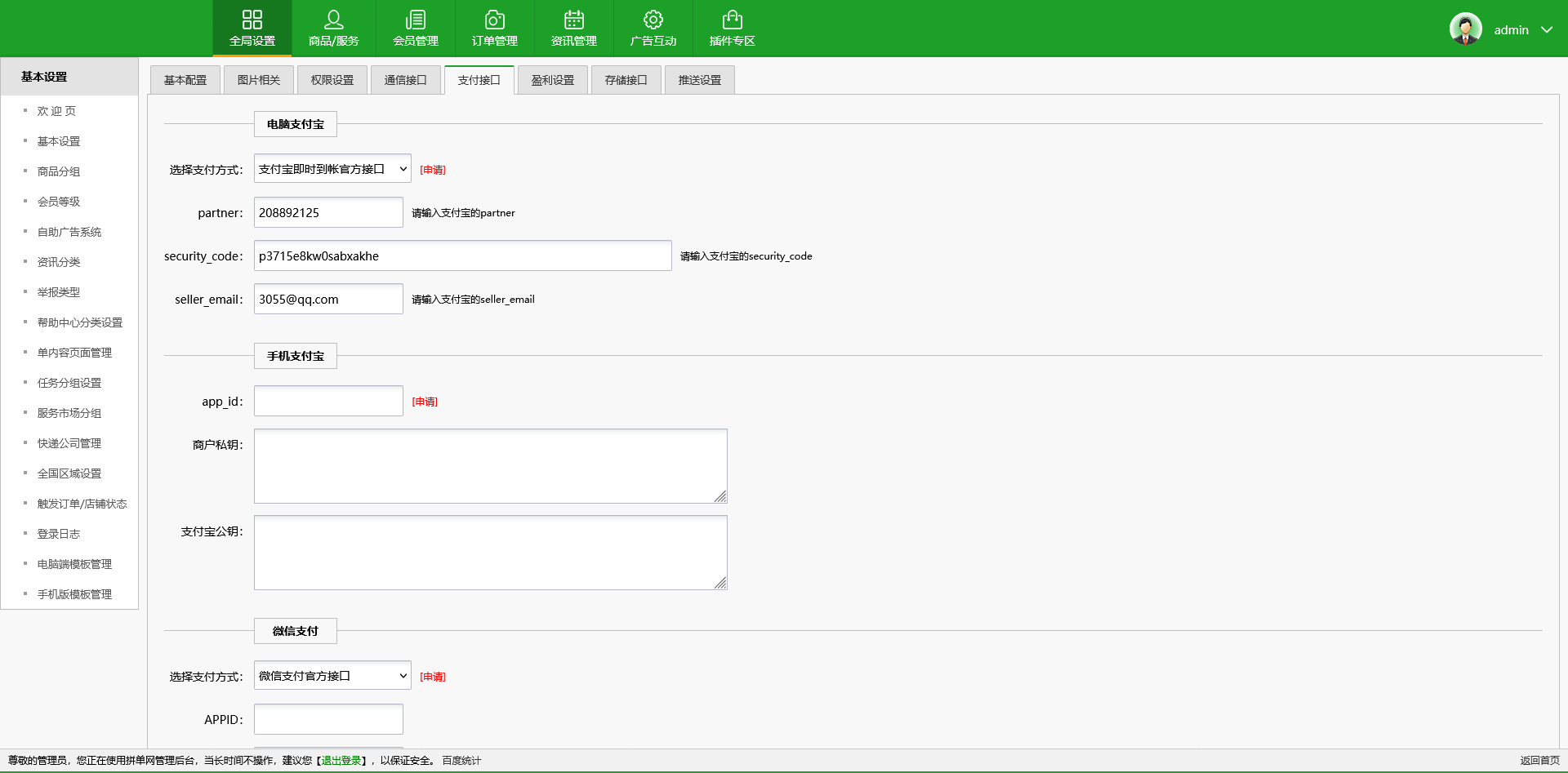Image resolution: width=1568 pixels, height=773 pixels.
Task: Click inside the 支付宝公钥 textarea
Action: coord(490,553)
